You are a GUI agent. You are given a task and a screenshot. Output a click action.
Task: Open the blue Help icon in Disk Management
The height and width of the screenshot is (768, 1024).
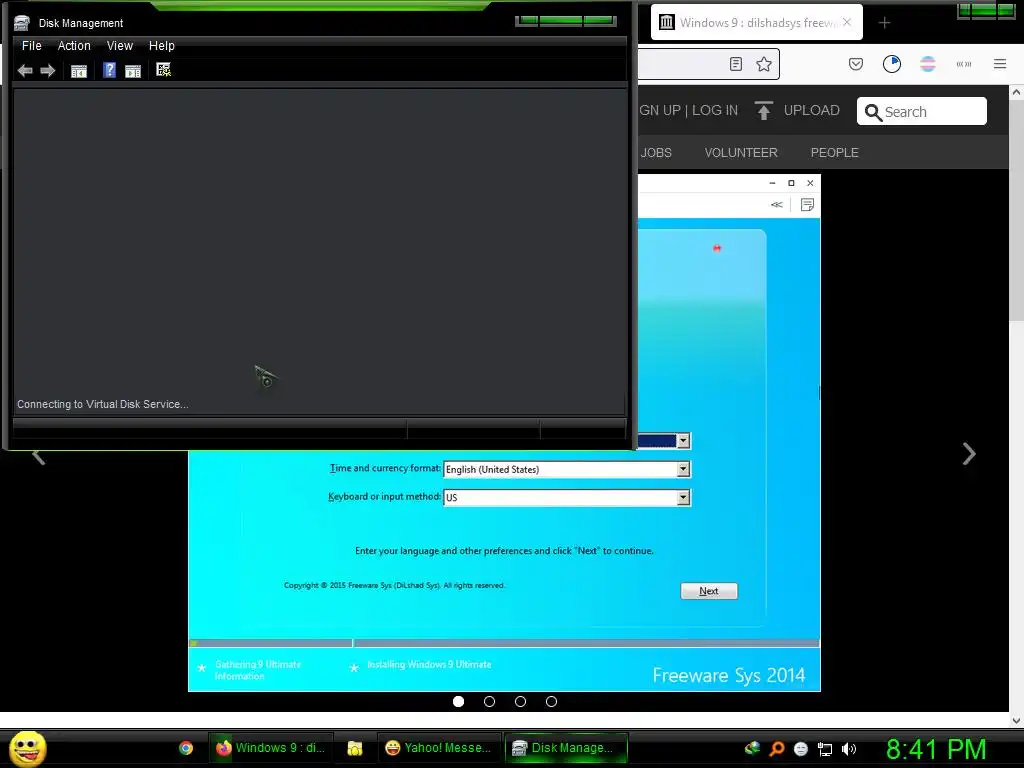(110, 70)
